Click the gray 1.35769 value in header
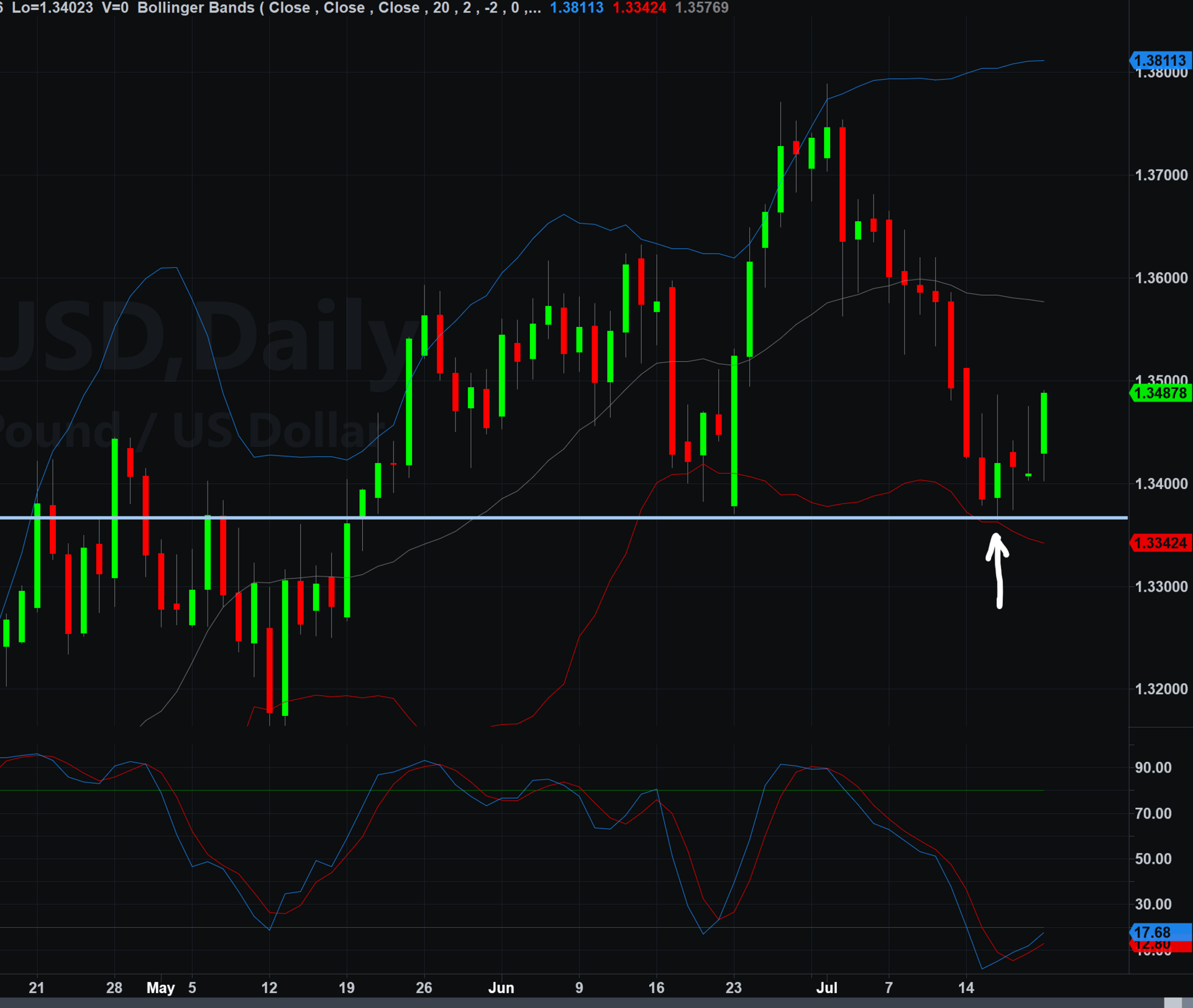This screenshot has height=1008, width=1193. coord(702,8)
